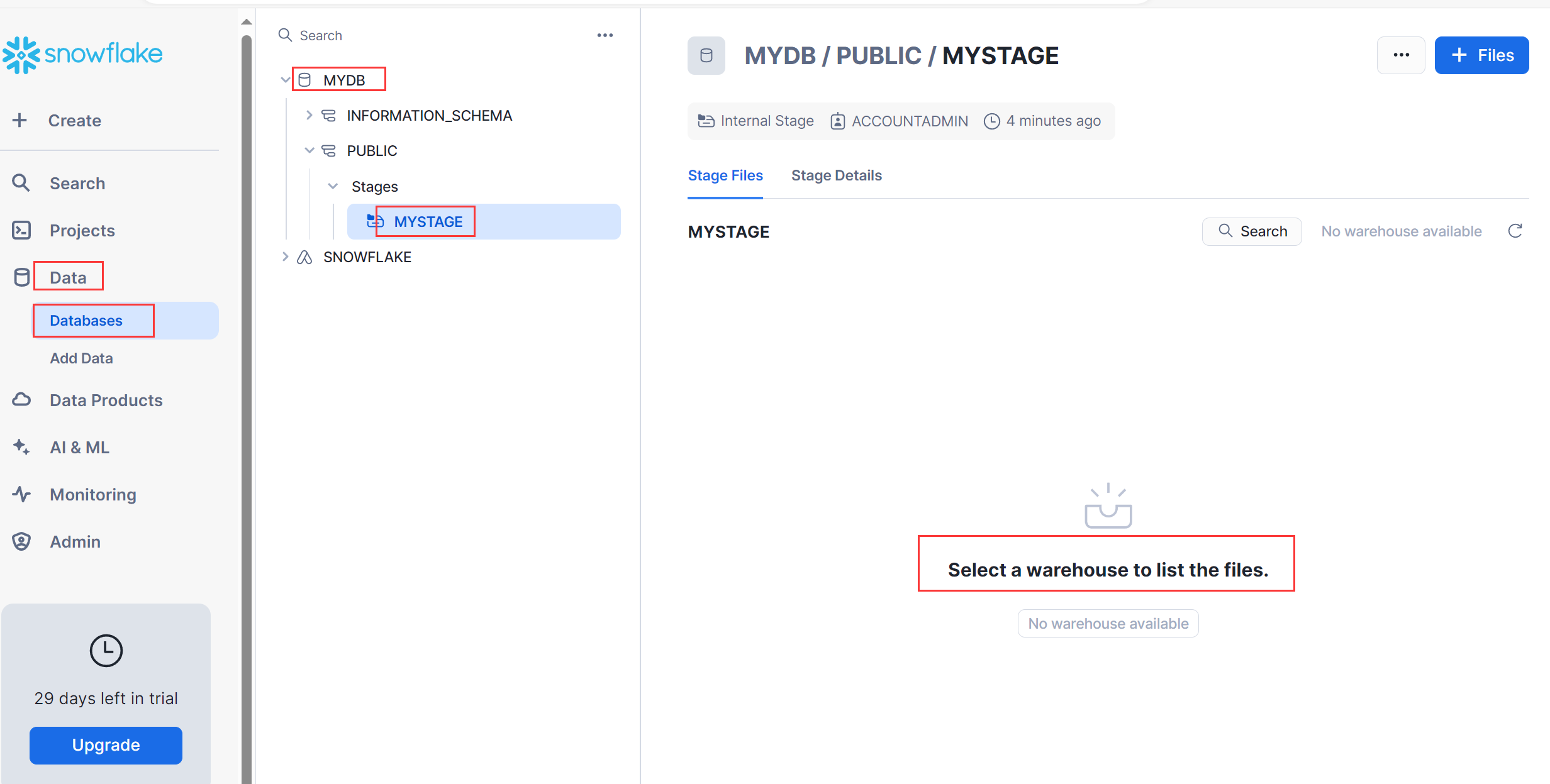This screenshot has height=784, width=1550.
Task: Open the object explorer three-dot options menu
Action: pyautogui.click(x=605, y=35)
